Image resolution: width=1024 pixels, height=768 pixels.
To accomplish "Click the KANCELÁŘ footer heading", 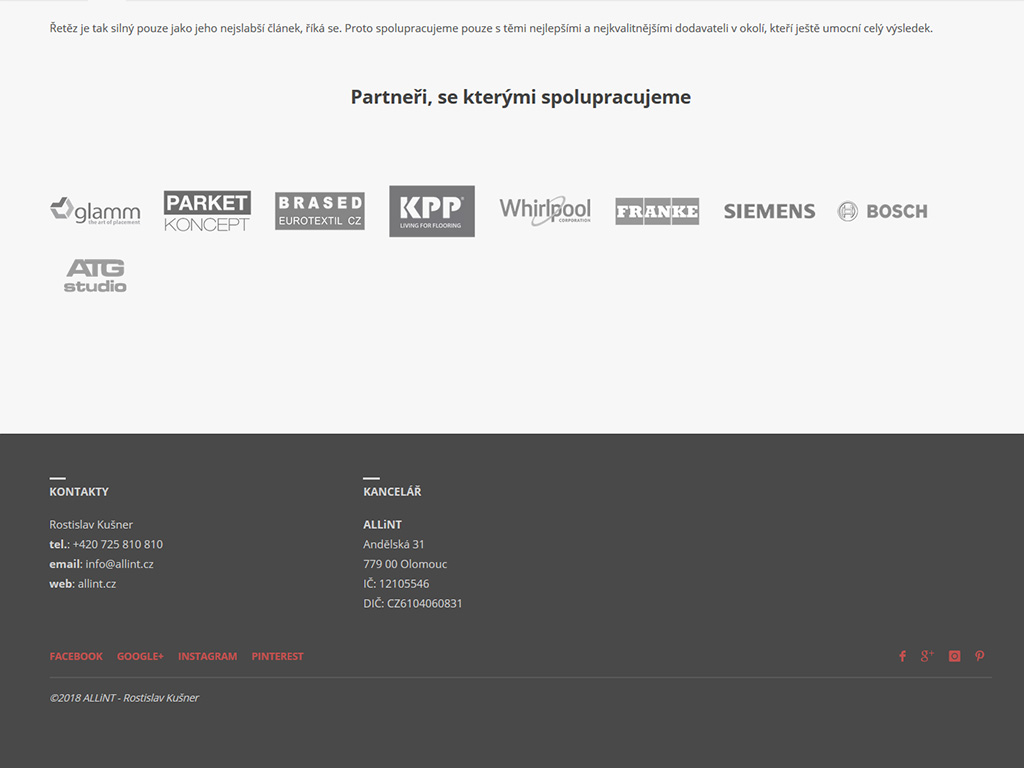I will (x=392, y=492).
